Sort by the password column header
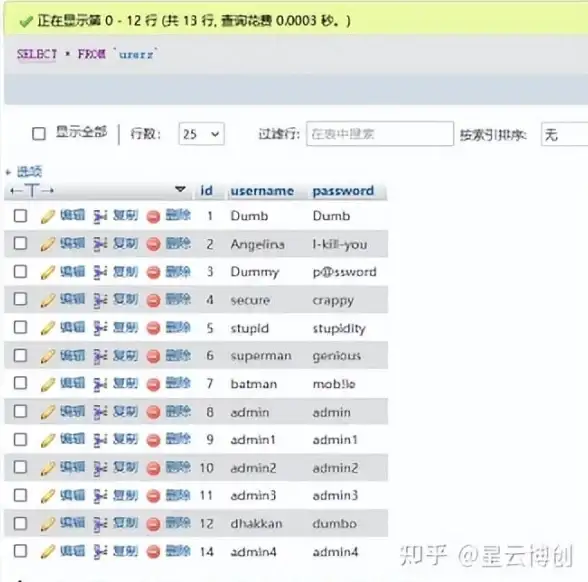Screen dimensions: 588x582 (x=343, y=191)
